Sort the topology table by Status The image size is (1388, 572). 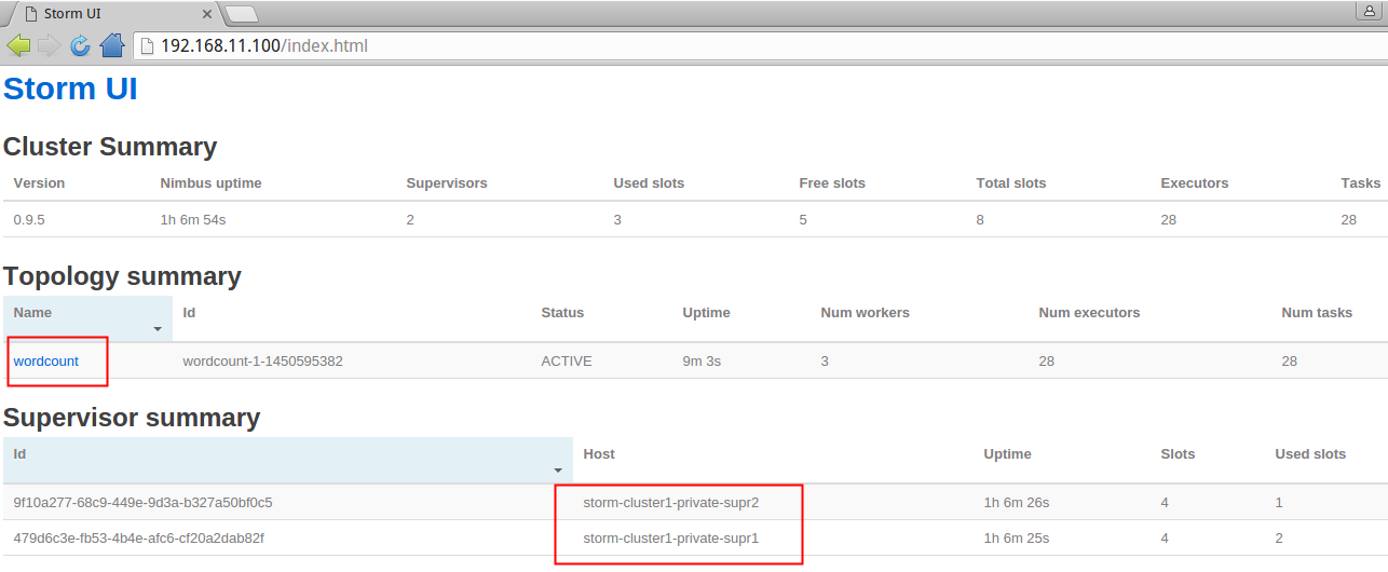pos(562,313)
